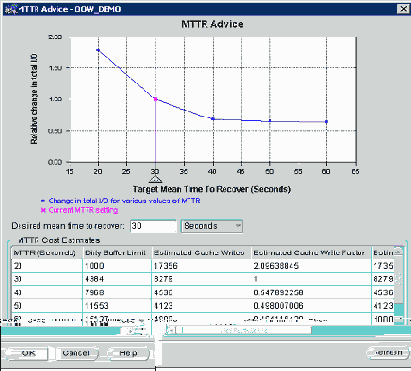Viewport: 411px width, 371px height.
Task: Open Help for MTTR Advice
Action: [x=128, y=353]
